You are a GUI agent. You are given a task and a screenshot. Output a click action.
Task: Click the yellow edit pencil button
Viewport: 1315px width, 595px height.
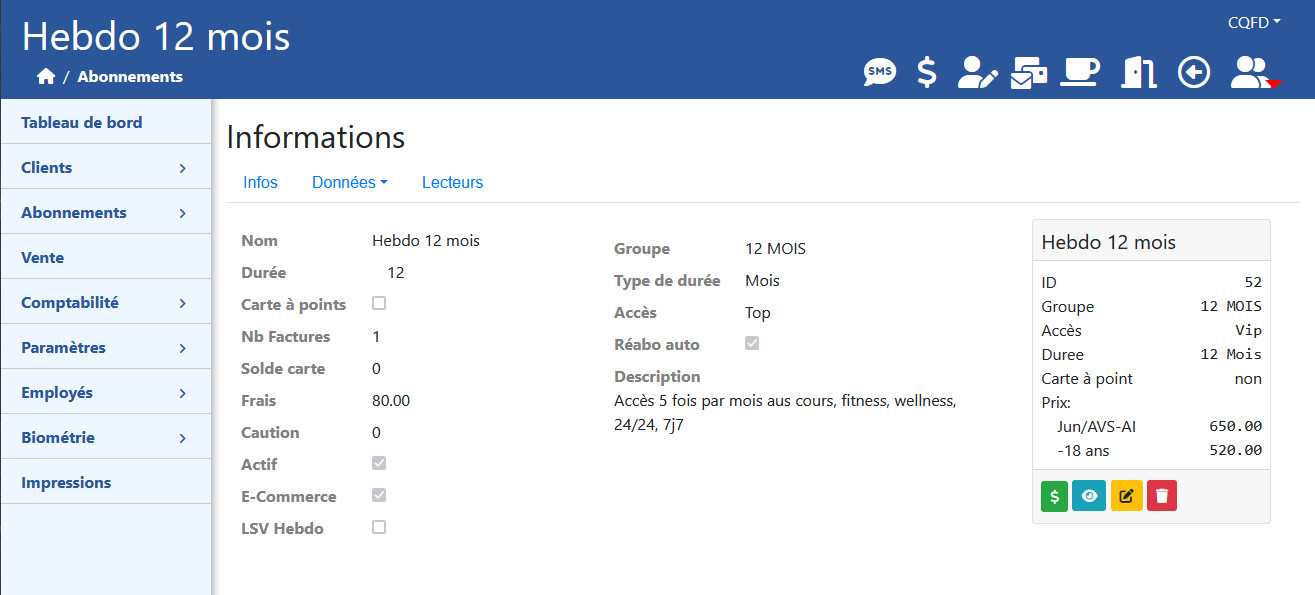point(1126,496)
